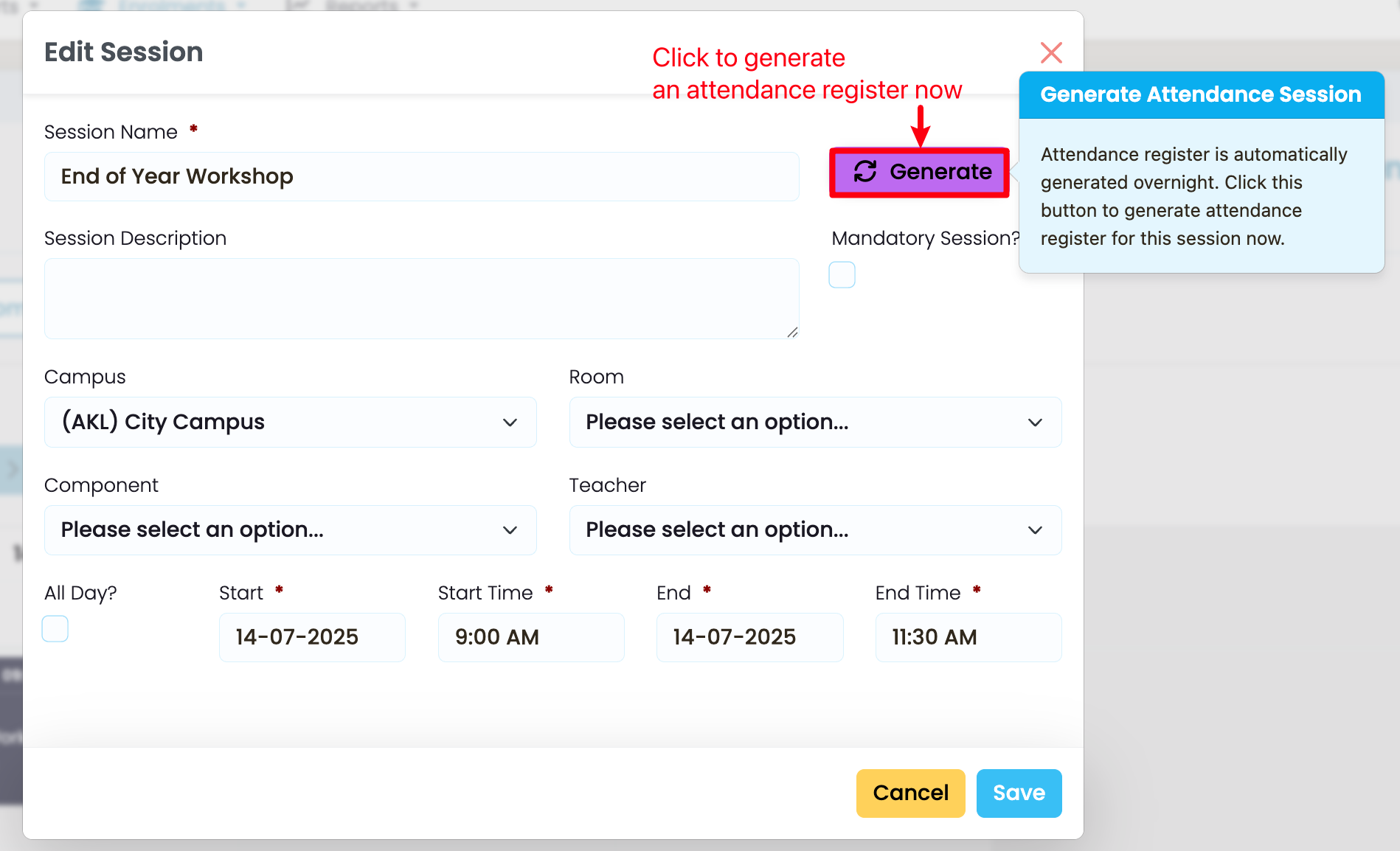Screen dimensions: 1400x851
Task: Click the Room dropdown chevron arrow
Action: 1035,423
